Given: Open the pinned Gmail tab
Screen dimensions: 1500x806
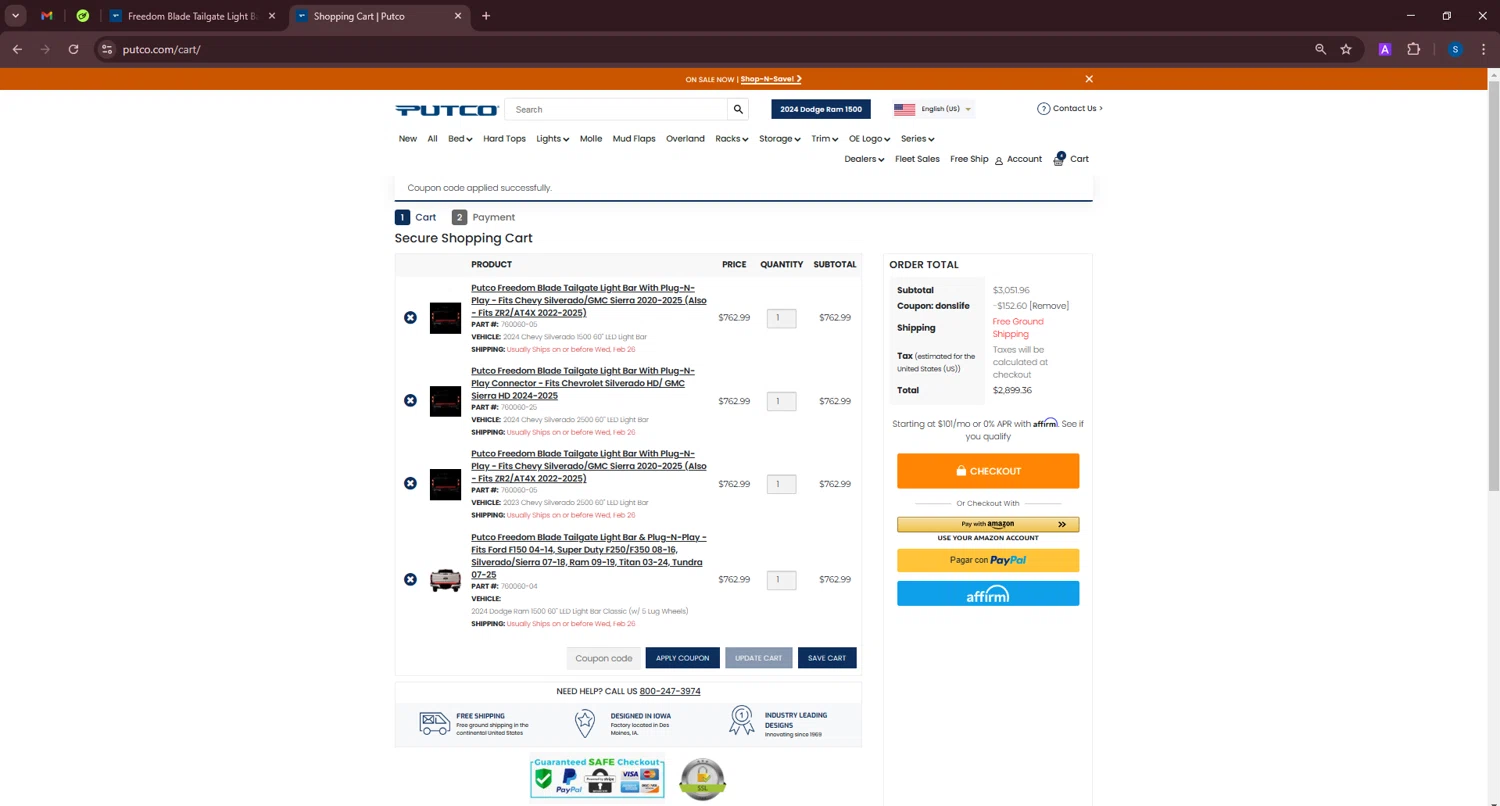Looking at the screenshot, I should 47,16.
